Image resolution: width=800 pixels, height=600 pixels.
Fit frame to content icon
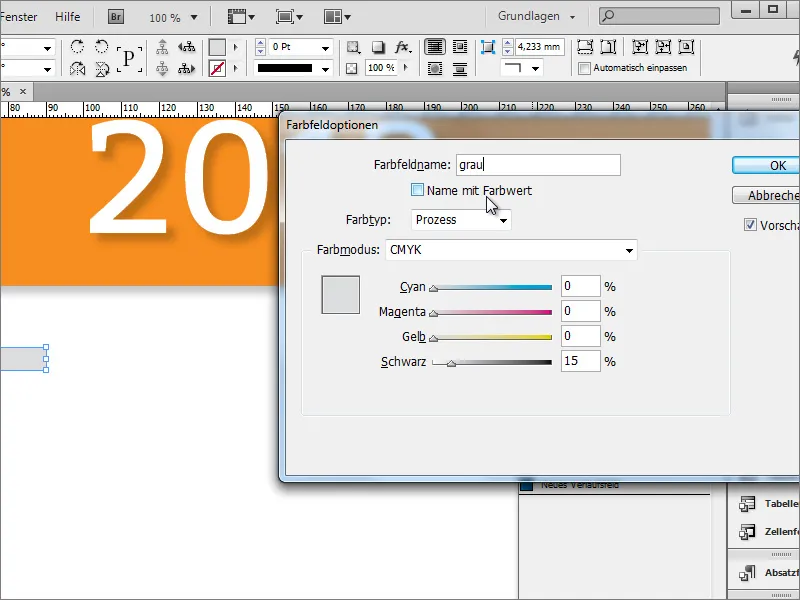663,47
